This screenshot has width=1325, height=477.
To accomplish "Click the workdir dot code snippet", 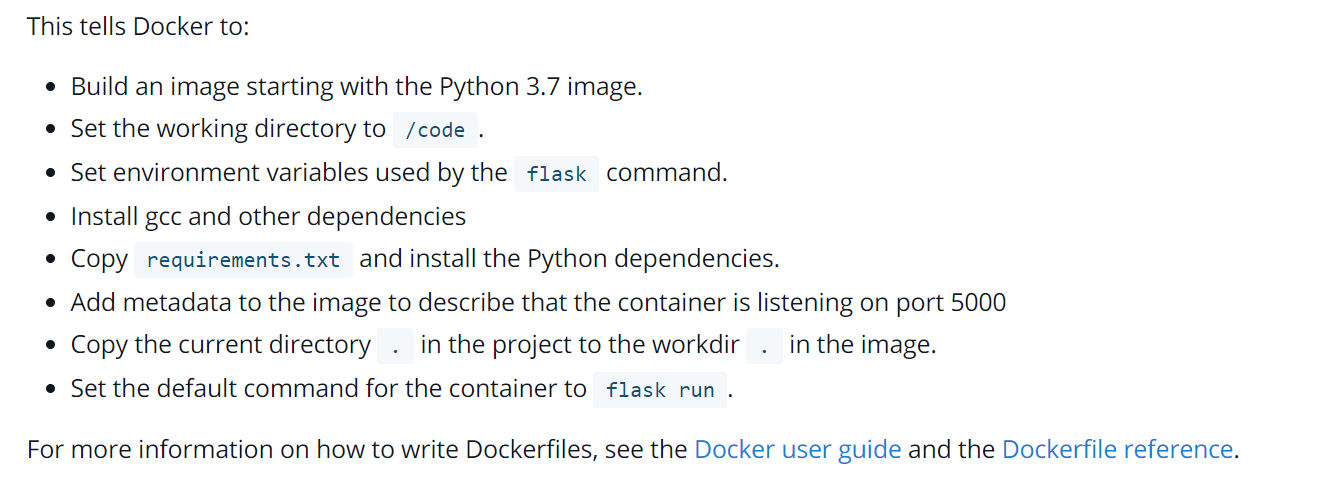I will click(764, 346).
